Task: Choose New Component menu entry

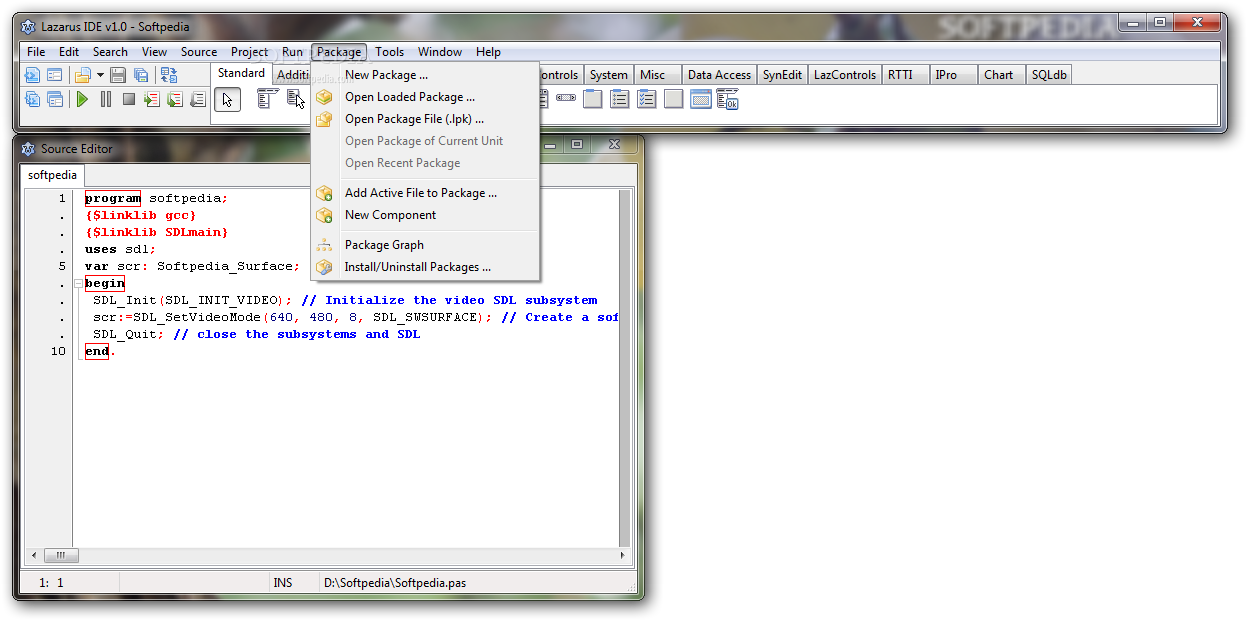Action: [x=425, y=215]
